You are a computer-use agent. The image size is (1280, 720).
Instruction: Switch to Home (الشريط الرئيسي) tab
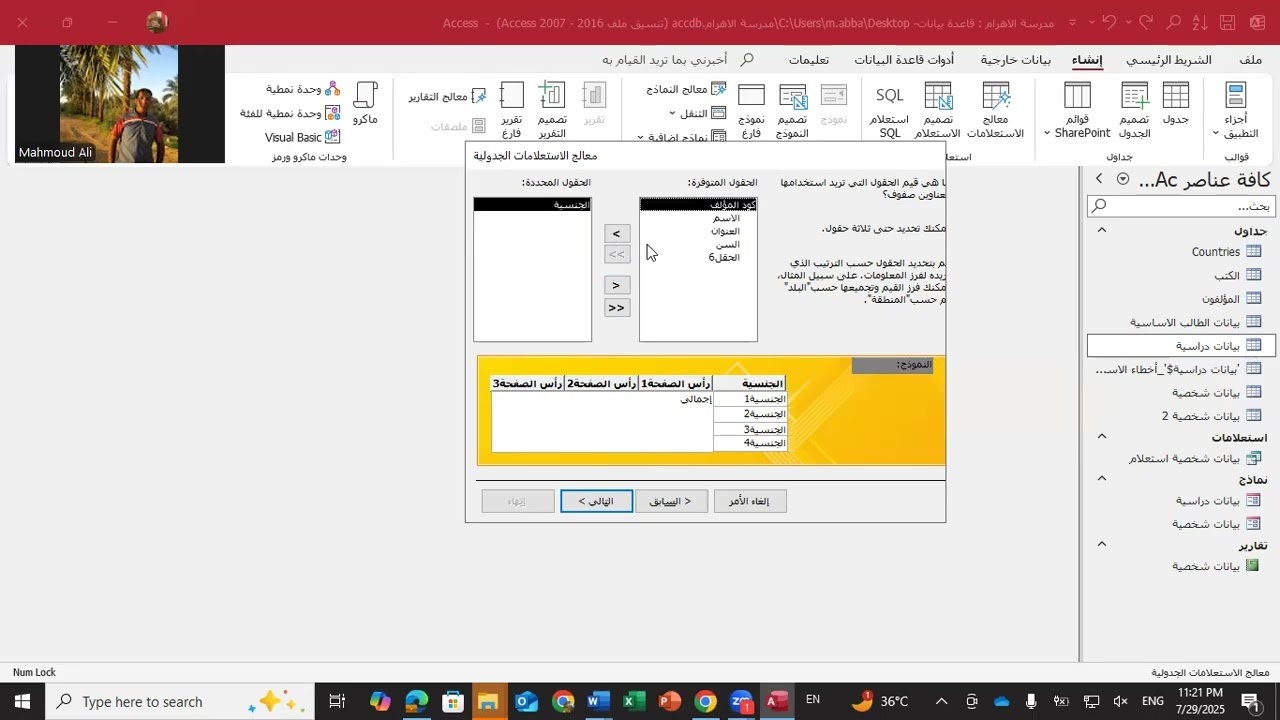click(1169, 60)
